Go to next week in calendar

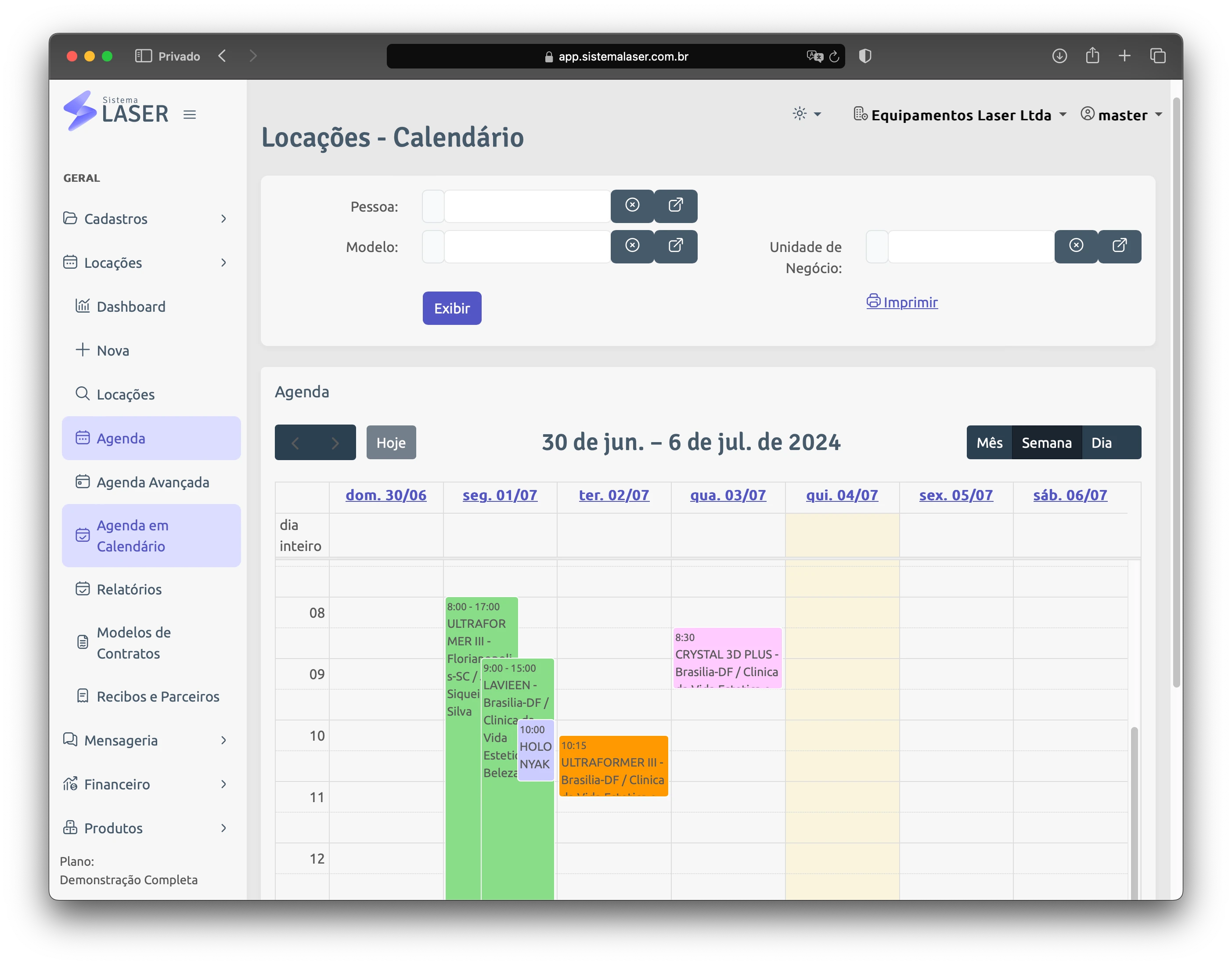pyautogui.click(x=335, y=443)
